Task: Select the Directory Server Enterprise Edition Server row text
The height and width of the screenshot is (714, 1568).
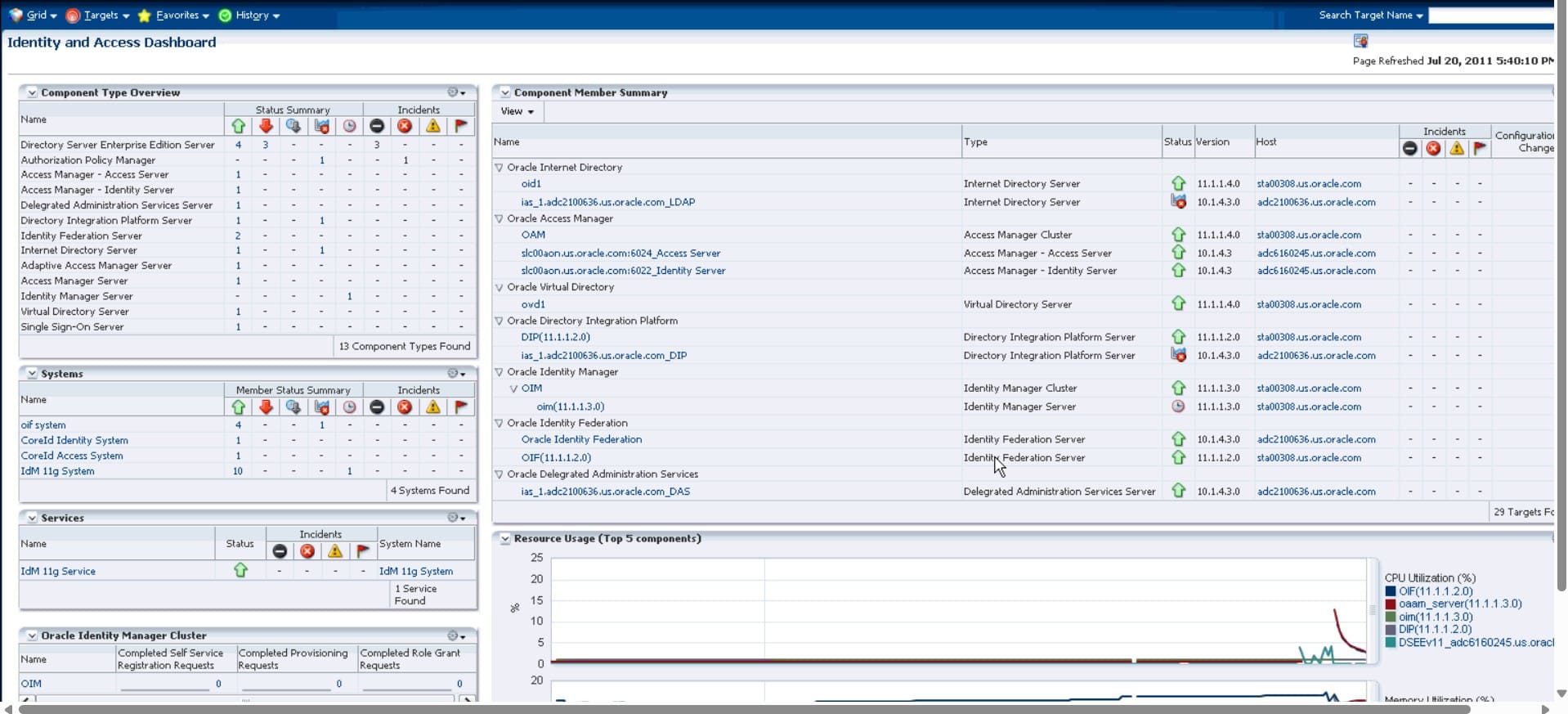Action: [118, 145]
